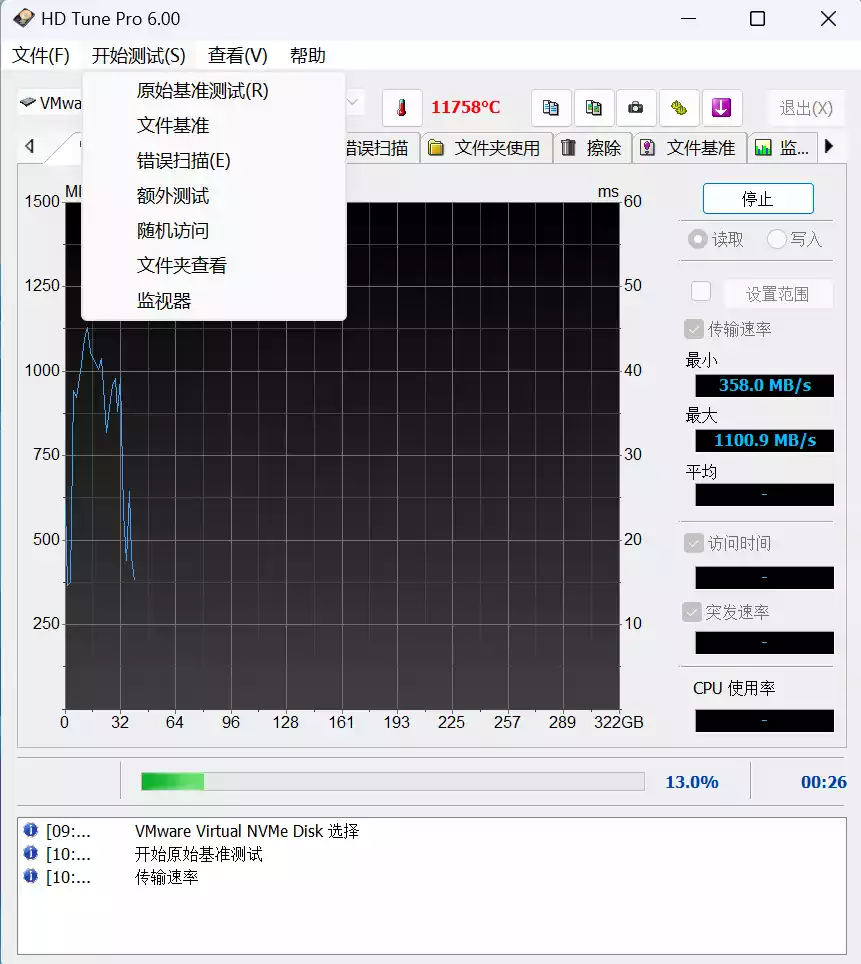Click the left tab scroll arrow
The height and width of the screenshot is (964, 861).
29,145
